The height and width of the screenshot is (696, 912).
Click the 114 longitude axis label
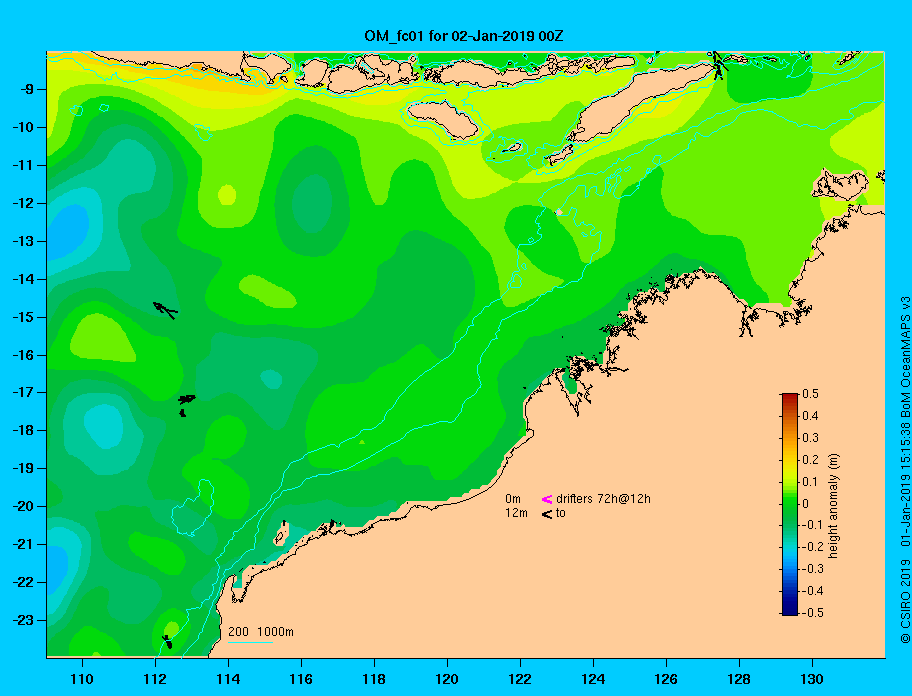pyautogui.click(x=228, y=679)
